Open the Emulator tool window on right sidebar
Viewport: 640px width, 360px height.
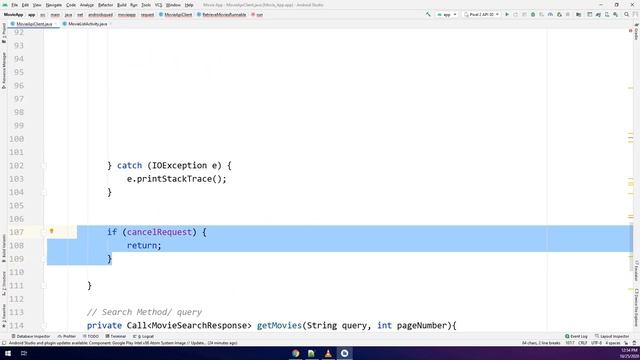pyautogui.click(x=636, y=271)
